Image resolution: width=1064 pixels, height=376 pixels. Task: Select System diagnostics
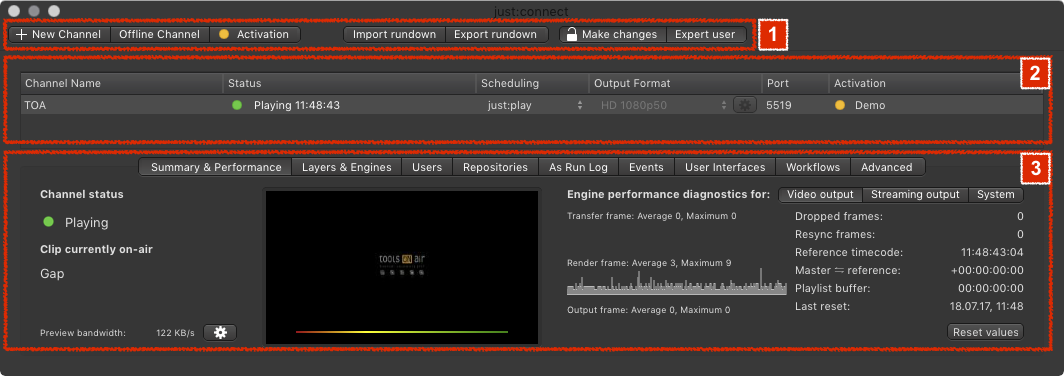click(x=995, y=195)
